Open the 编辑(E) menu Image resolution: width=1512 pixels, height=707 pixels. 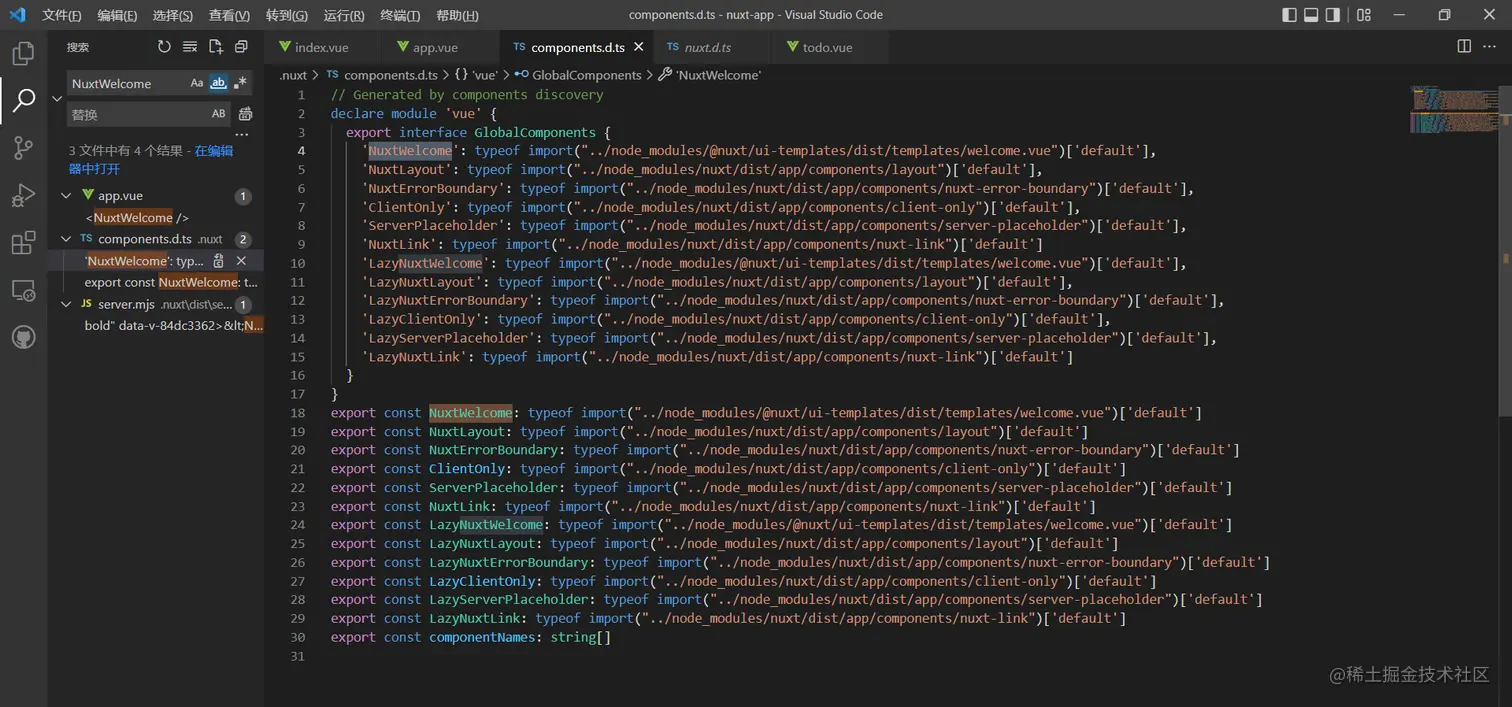(118, 15)
